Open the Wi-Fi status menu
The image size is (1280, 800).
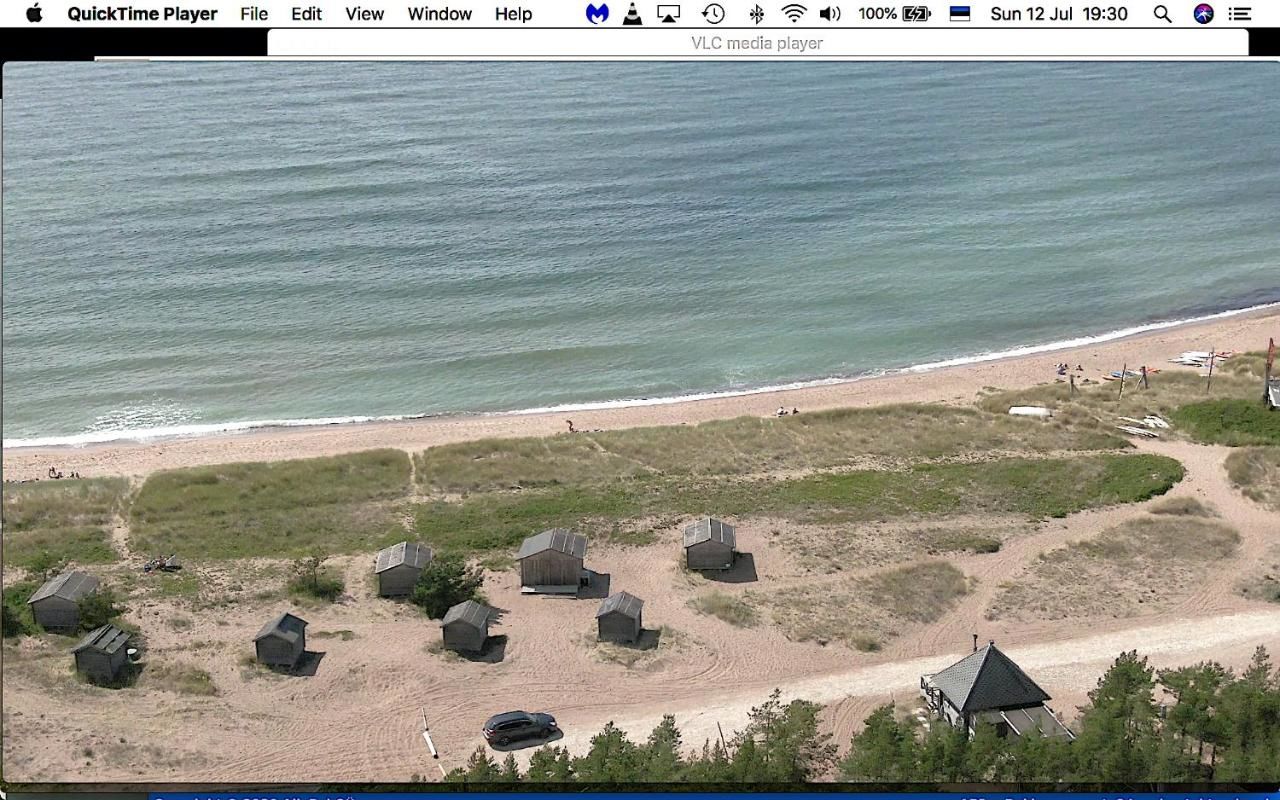(794, 14)
